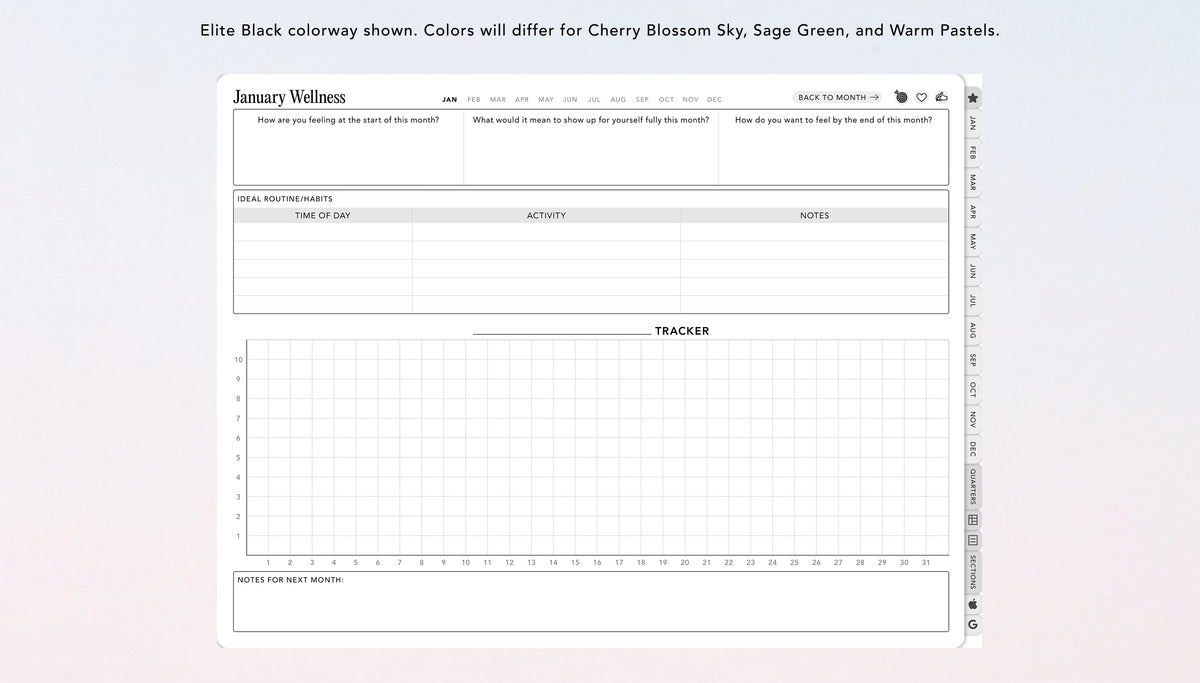Click value 5 on tracker vertical axis
This screenshot has width=1200, height=683.
tap(238, 458)
